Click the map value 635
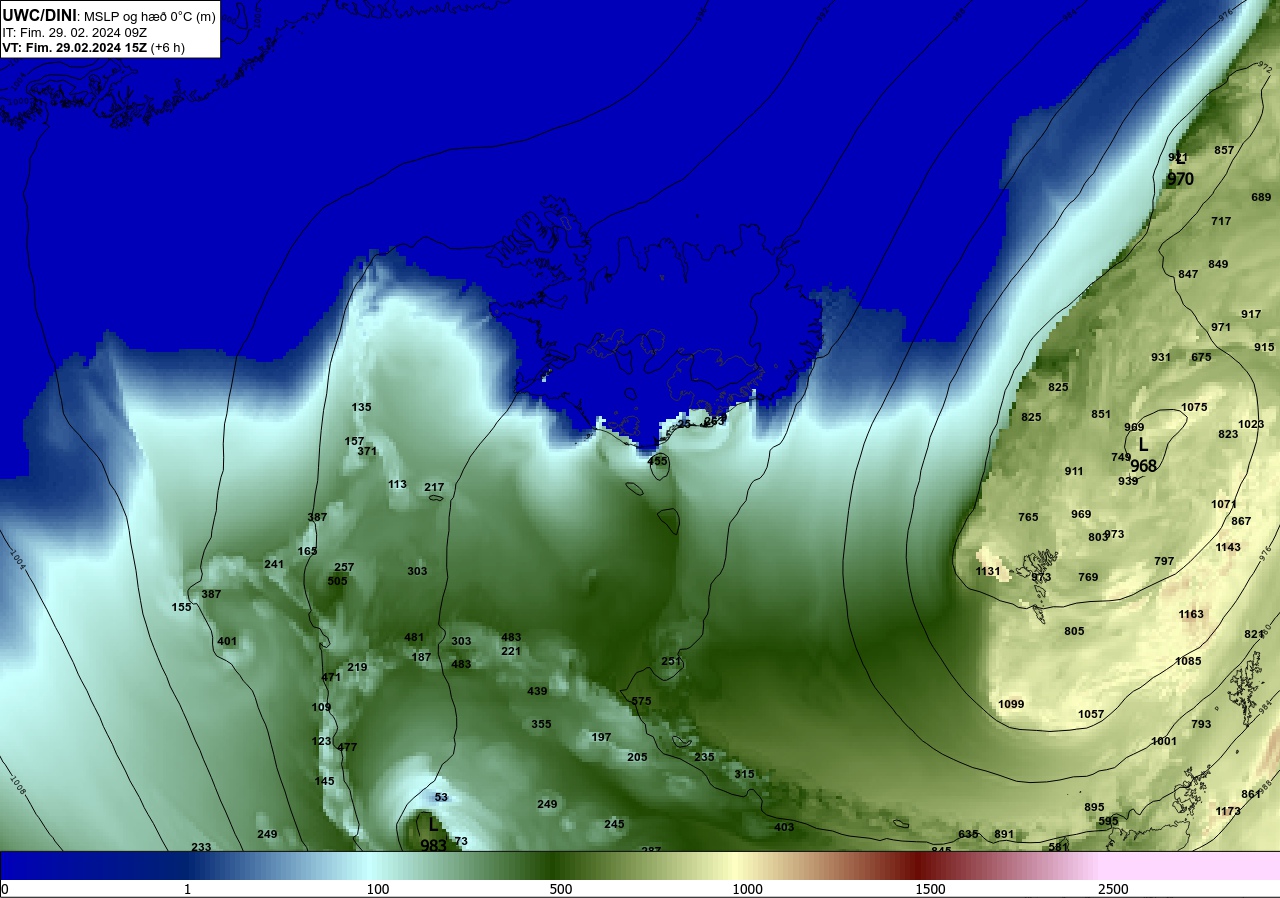 (x=968, y=834)
